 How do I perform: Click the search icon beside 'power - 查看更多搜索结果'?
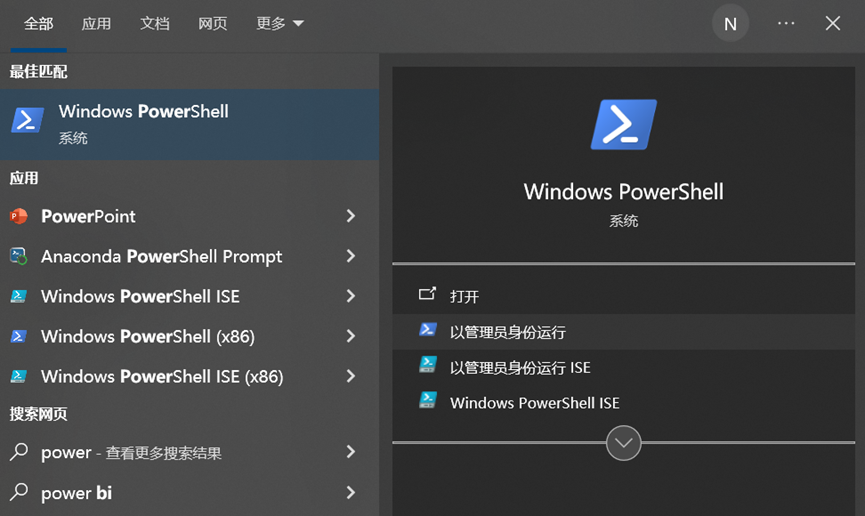pyautogui.click(x=19, y=452)
